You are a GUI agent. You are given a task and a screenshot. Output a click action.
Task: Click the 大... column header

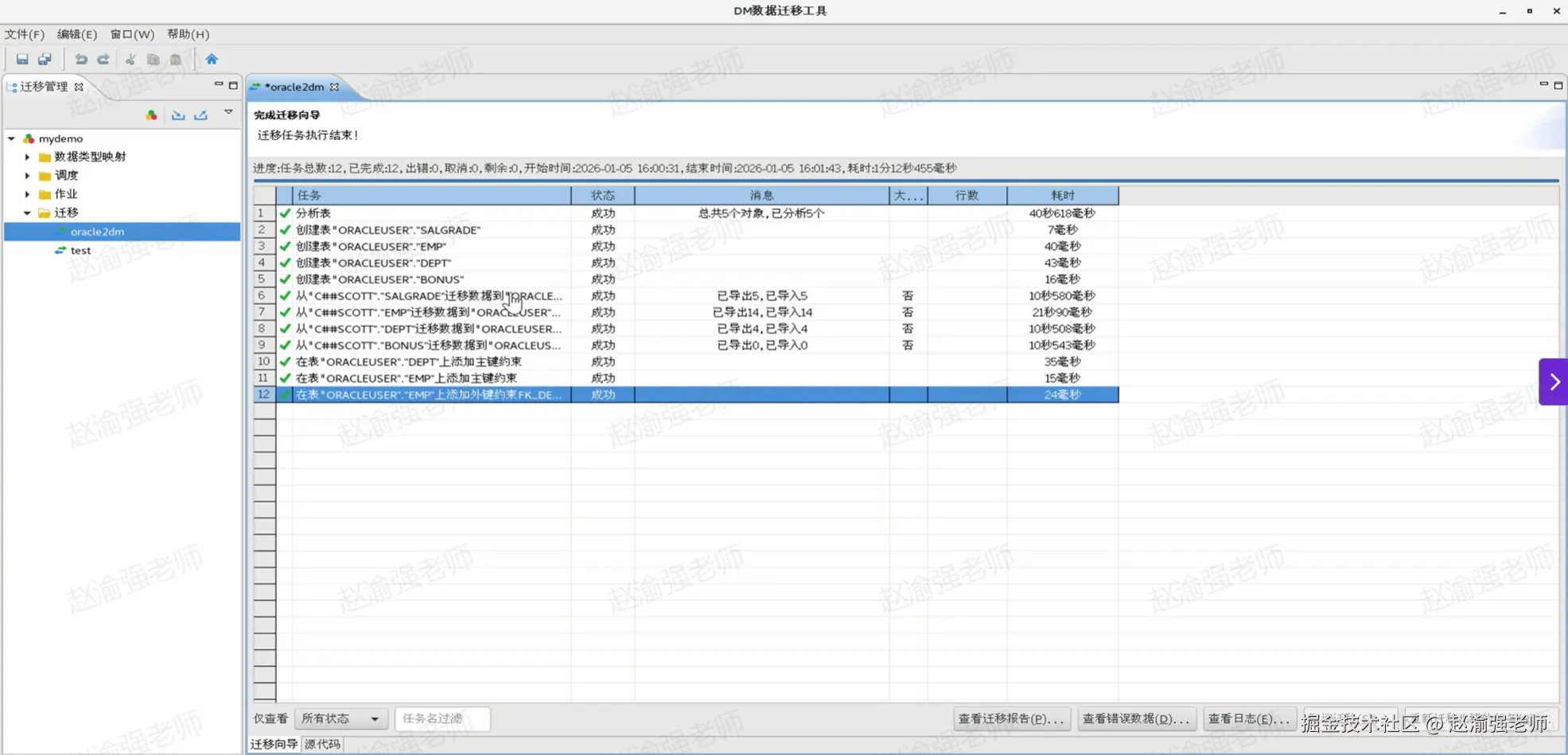pos(909,195)
